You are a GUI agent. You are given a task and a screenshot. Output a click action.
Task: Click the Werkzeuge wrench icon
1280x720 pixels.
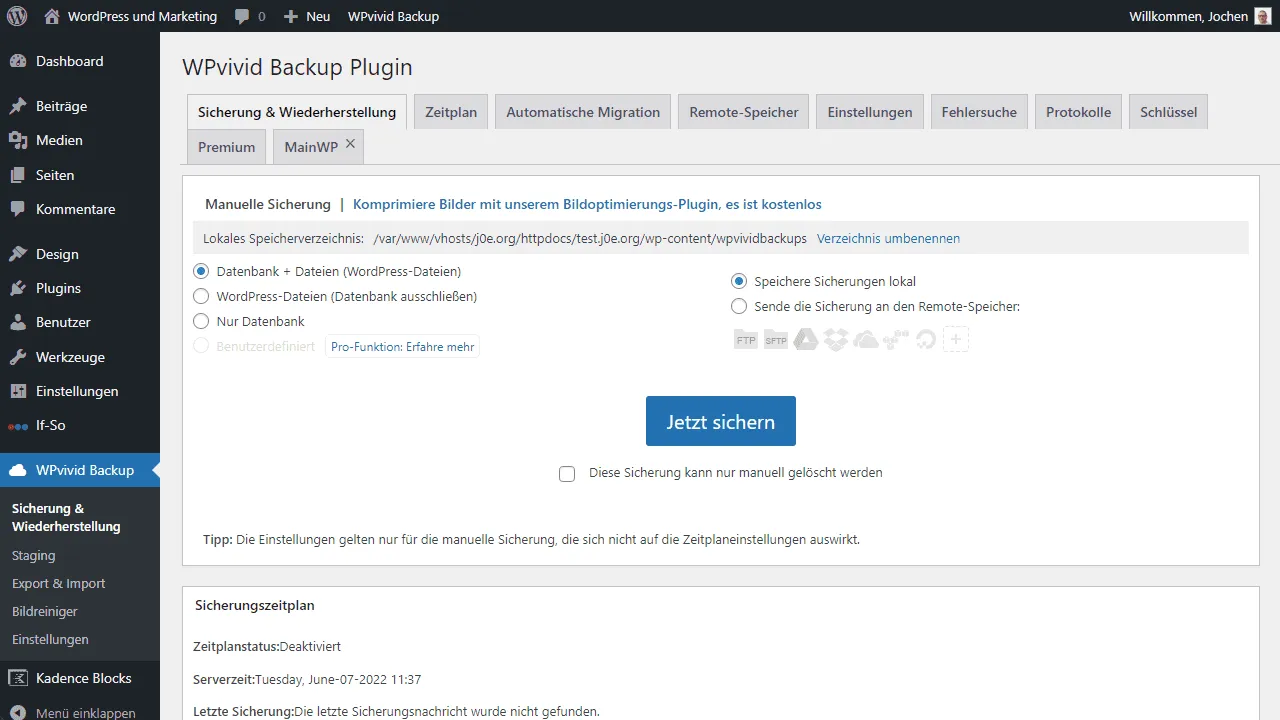click(x=18, y=357)
